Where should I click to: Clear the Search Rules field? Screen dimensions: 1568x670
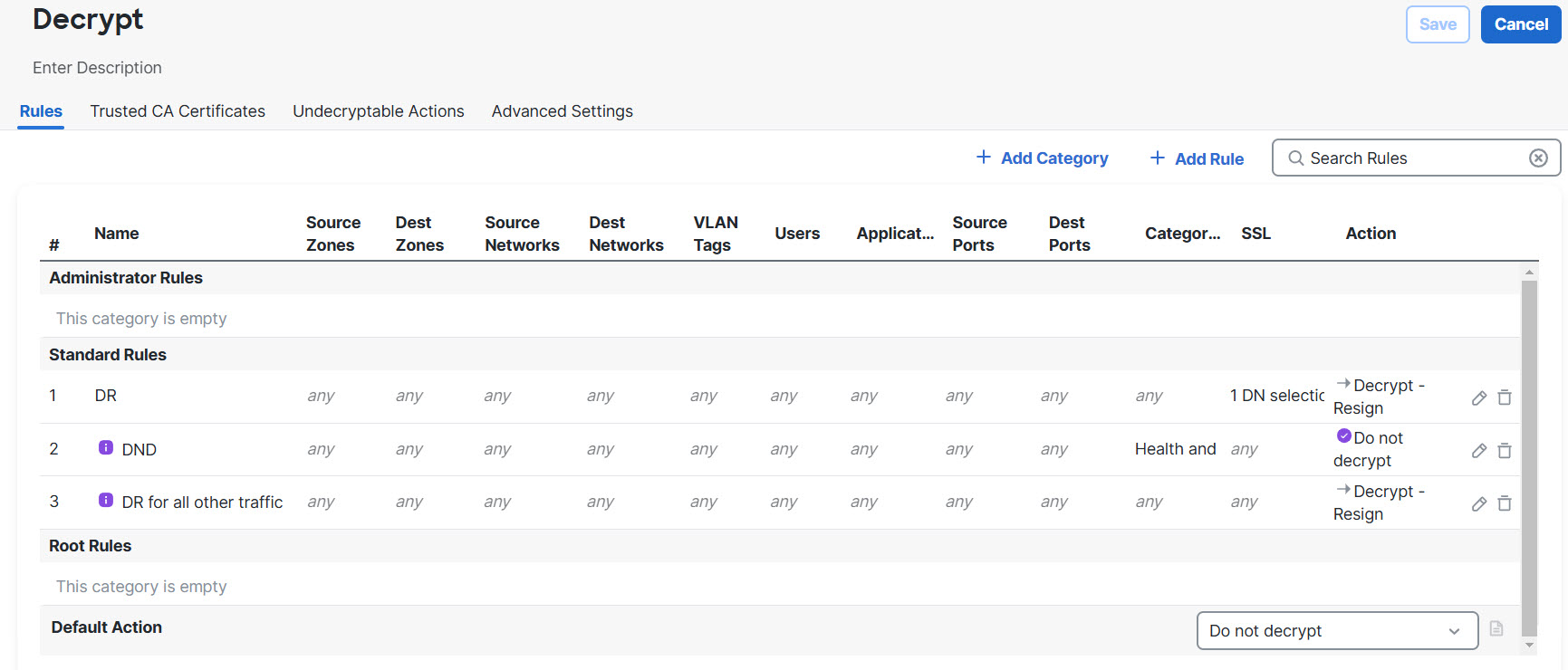[x=1537, y=158]
